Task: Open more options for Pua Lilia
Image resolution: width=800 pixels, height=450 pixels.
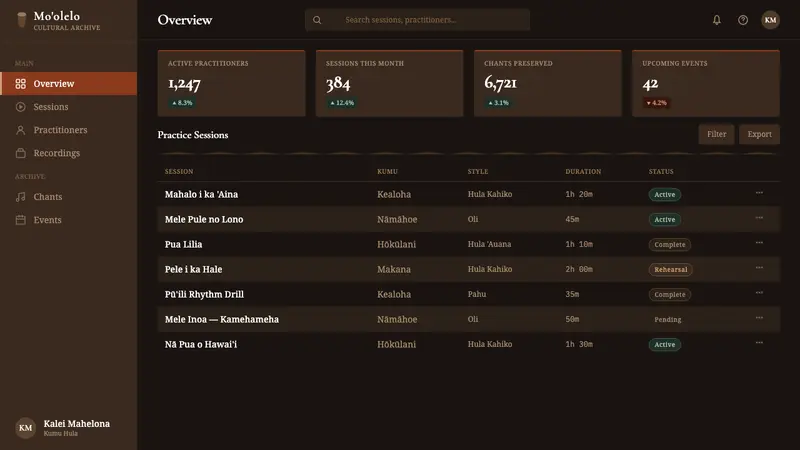Action: click(759, 243)
